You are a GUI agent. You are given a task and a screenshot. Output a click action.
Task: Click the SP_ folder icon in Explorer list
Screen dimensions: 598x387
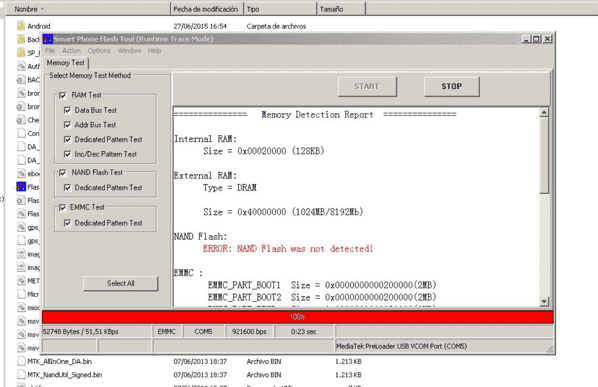click(21, 53)
